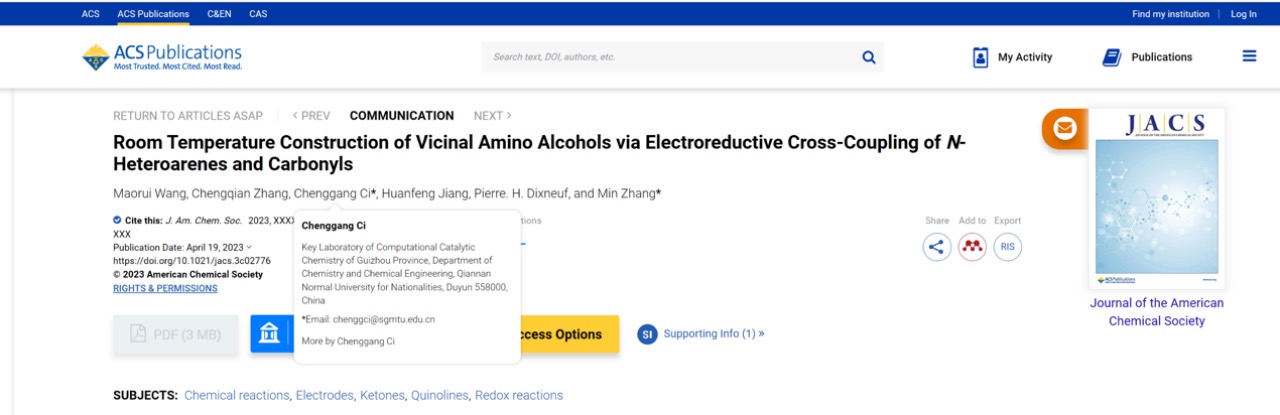The width and height of the screenshot is (1280, 415).
Task: Click the Log In link
Action: (x=1244, y=14)
